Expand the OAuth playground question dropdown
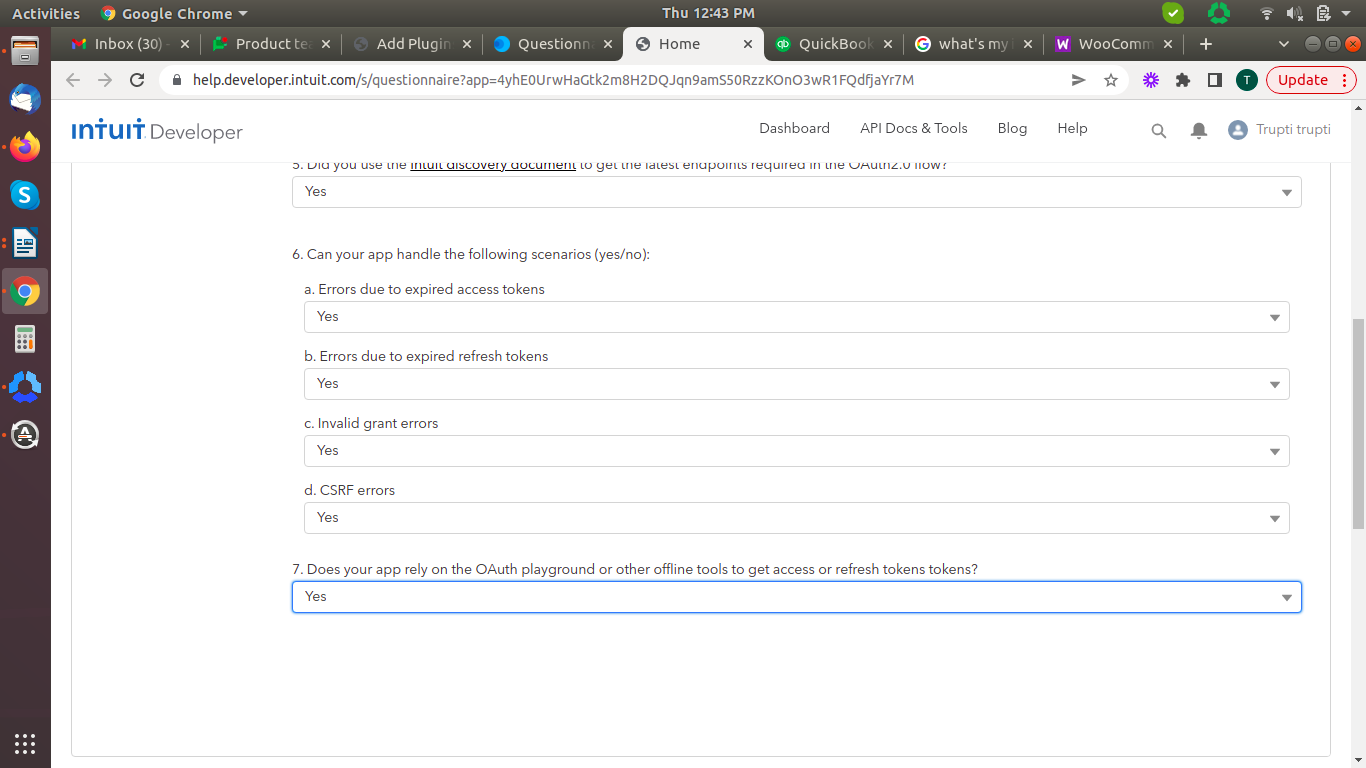The height and width of the screenshot is (768, 1366). tap(796, 597)
